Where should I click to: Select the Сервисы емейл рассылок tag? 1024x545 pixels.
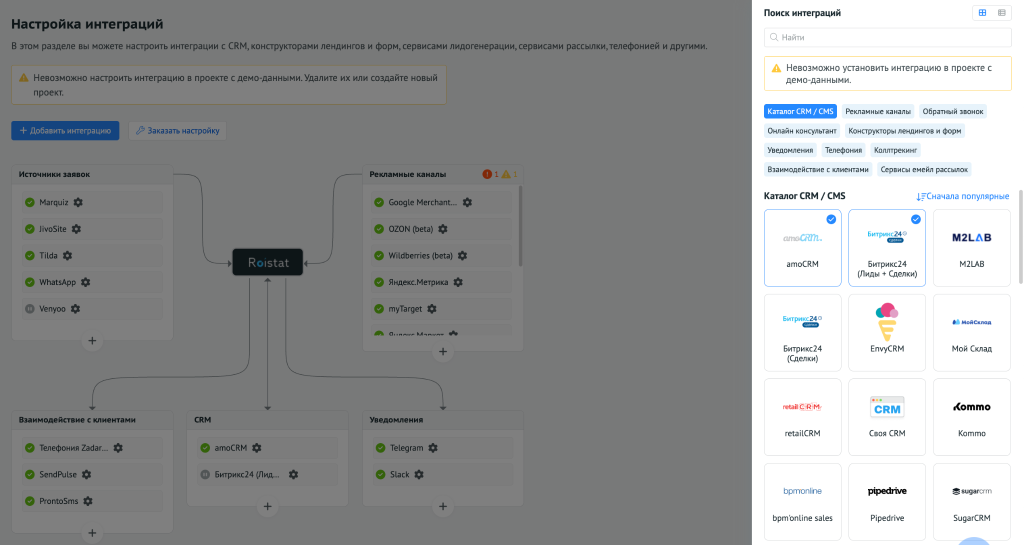pyautogui.click(x=924, y=170)
